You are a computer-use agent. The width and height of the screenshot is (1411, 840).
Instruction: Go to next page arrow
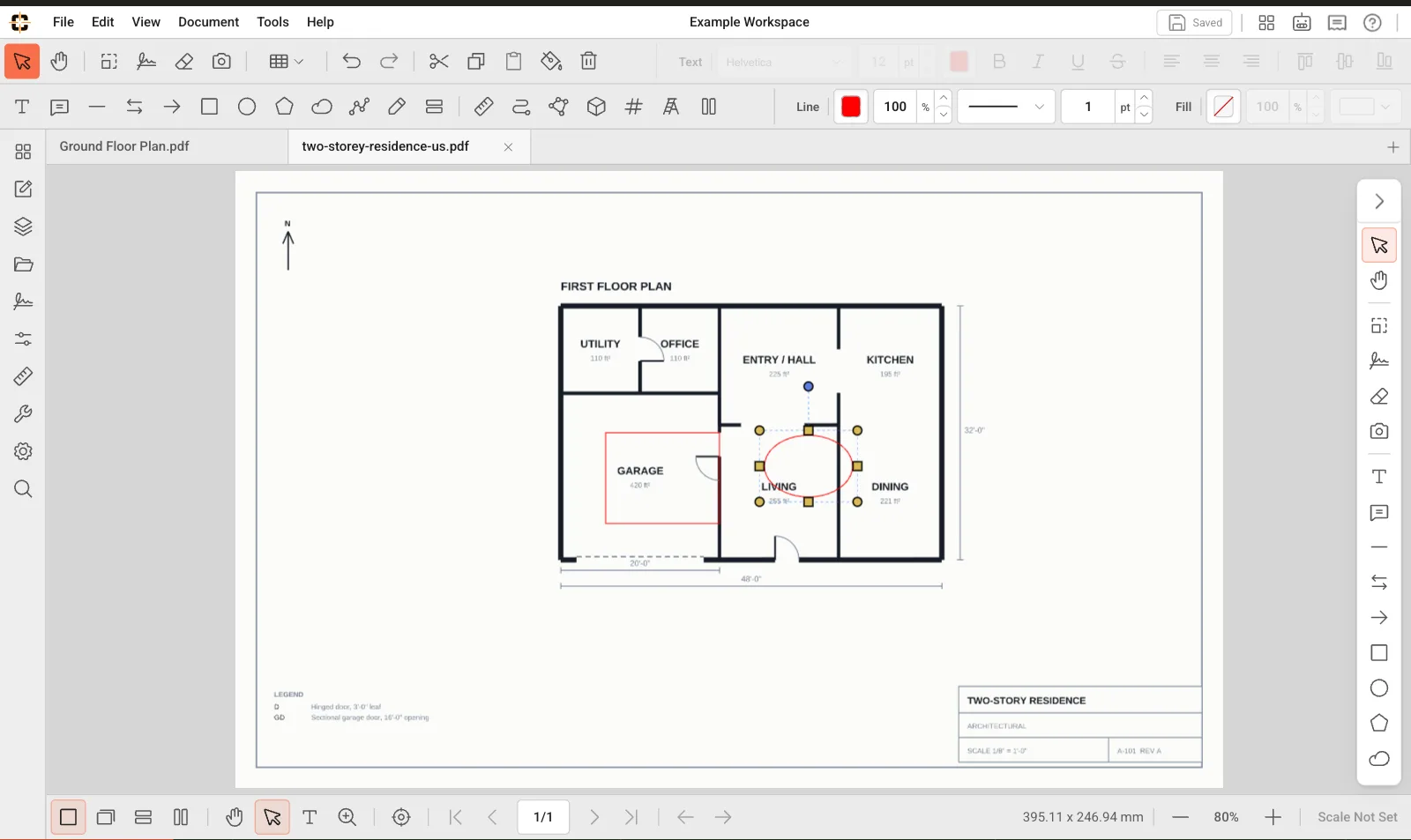point(594,817)
